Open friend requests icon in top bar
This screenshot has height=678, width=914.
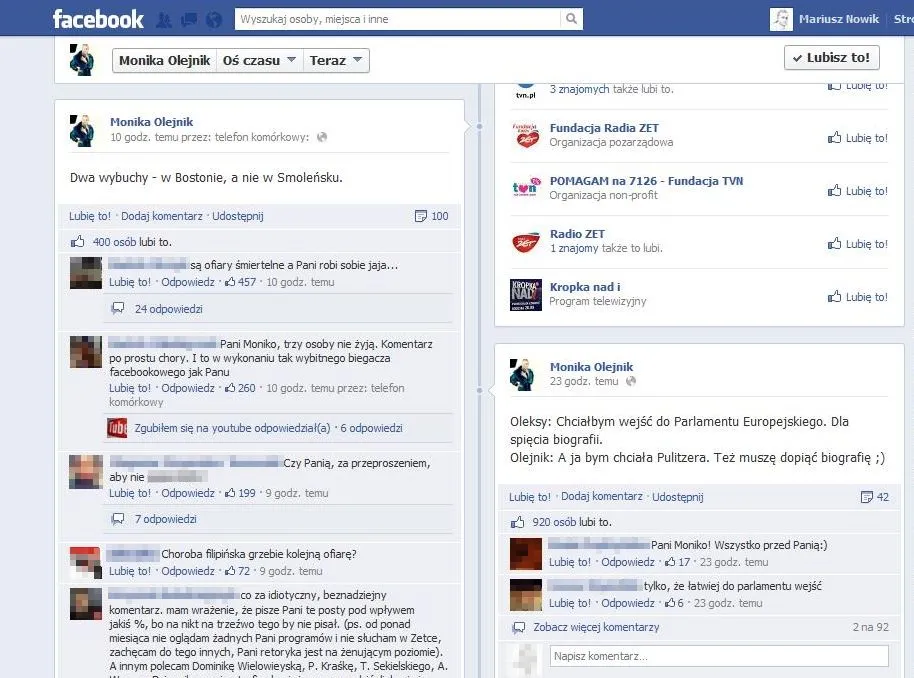[x=165, y=19]
